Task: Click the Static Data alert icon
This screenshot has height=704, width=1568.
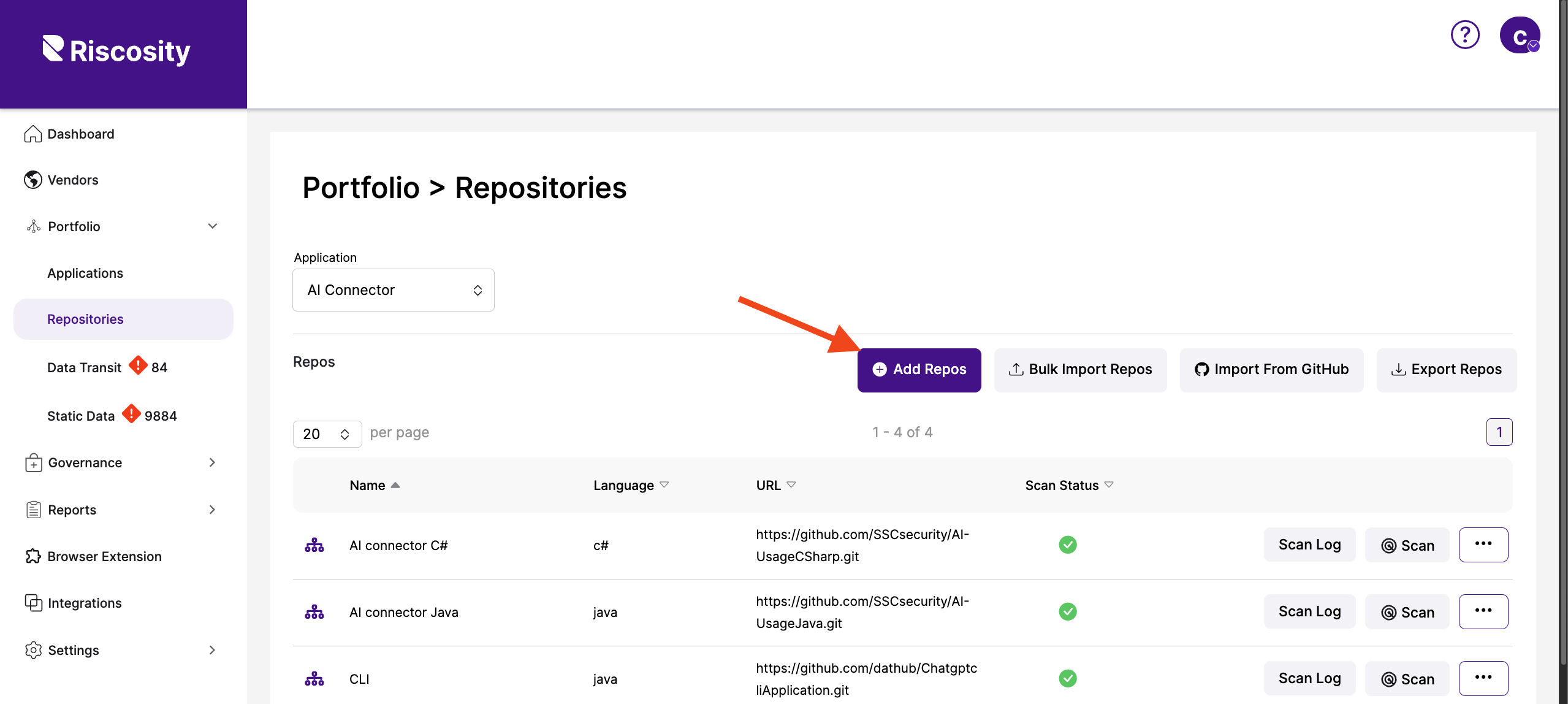Action: [x=131, y=414]
